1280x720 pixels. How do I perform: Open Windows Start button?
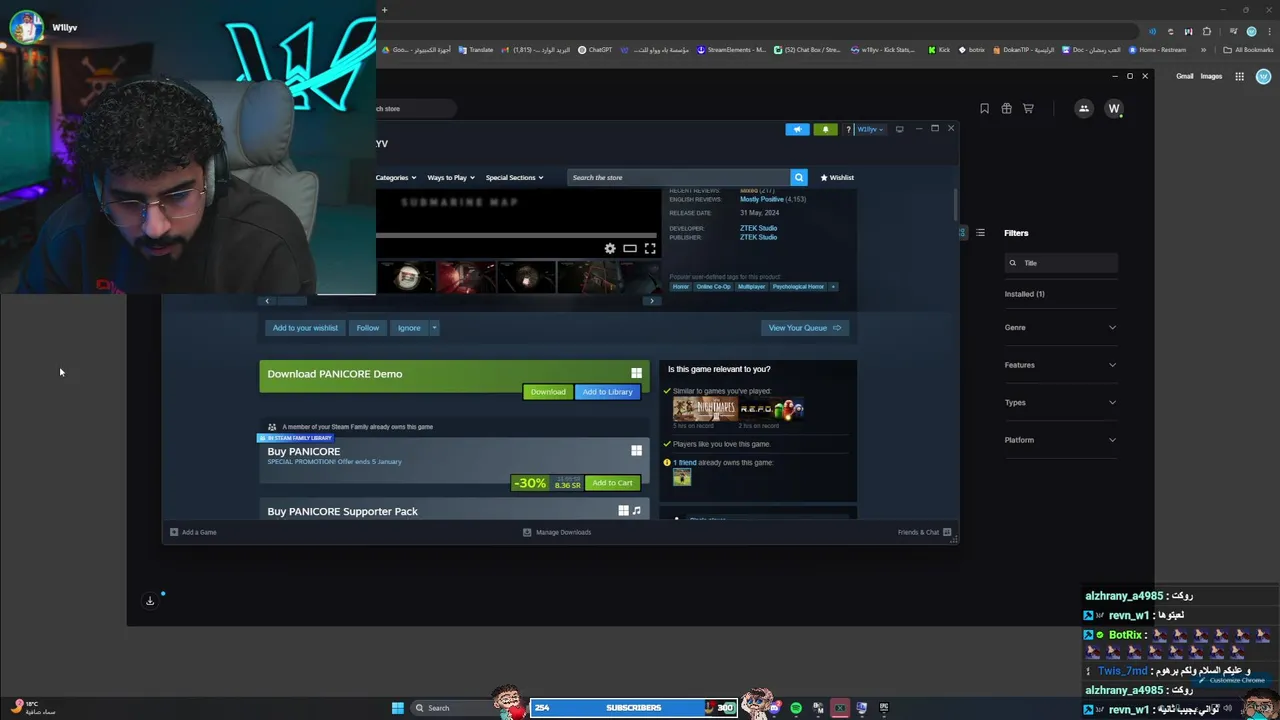click(397, 708)
